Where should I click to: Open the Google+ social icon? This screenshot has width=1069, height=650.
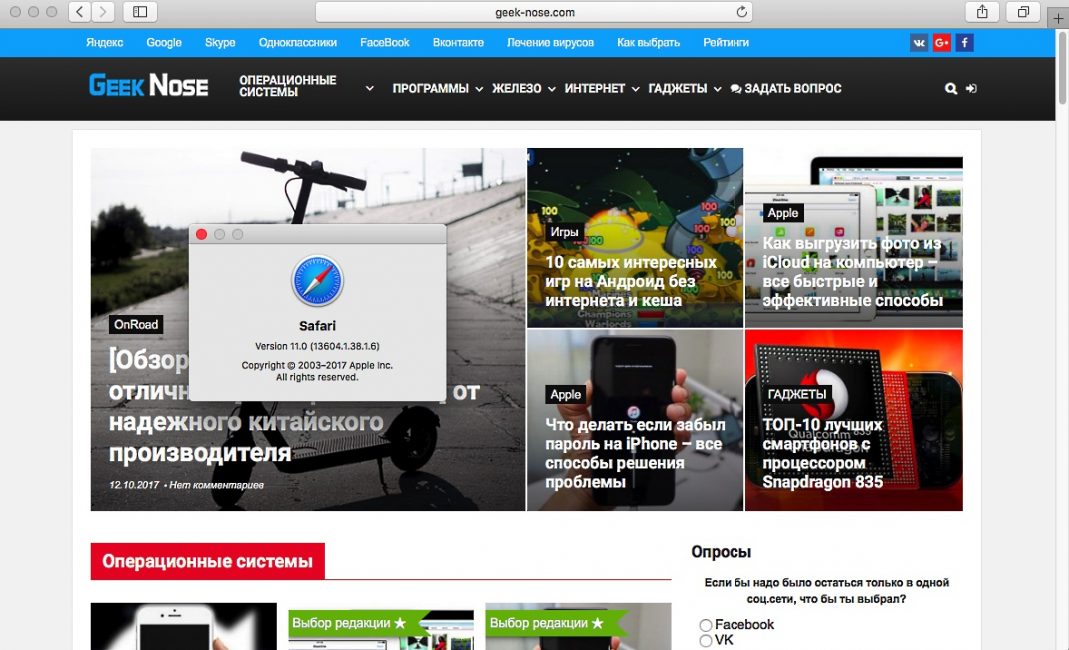(942, 43)
